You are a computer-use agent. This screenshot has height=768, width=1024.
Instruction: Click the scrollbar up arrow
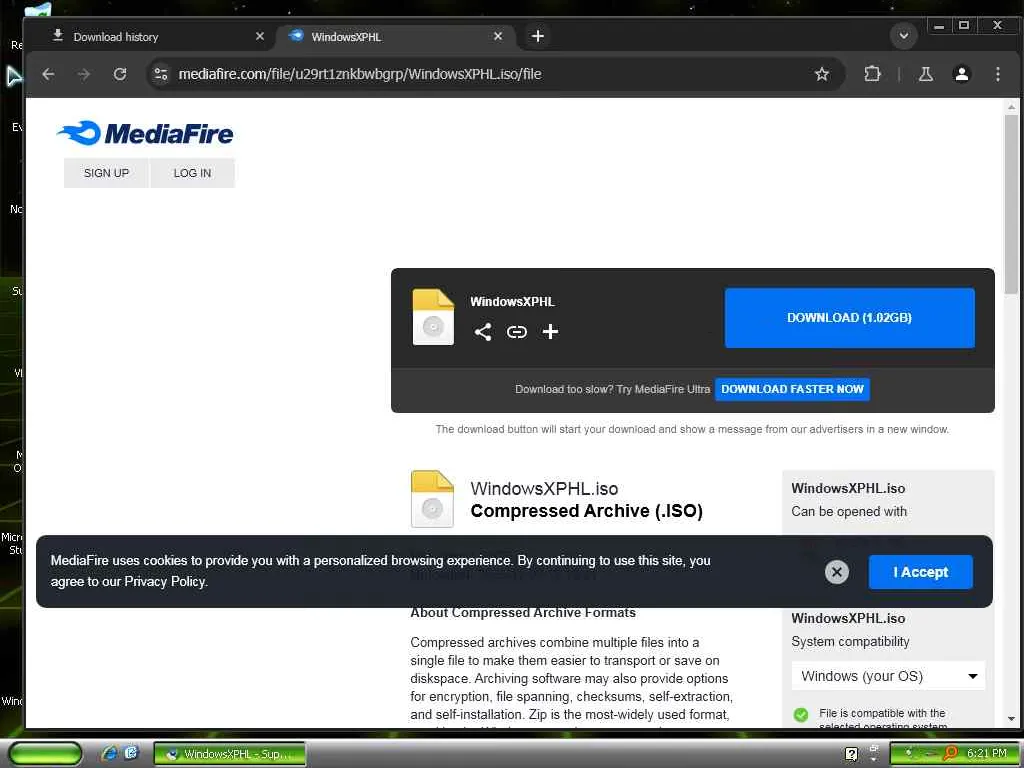1011,106
